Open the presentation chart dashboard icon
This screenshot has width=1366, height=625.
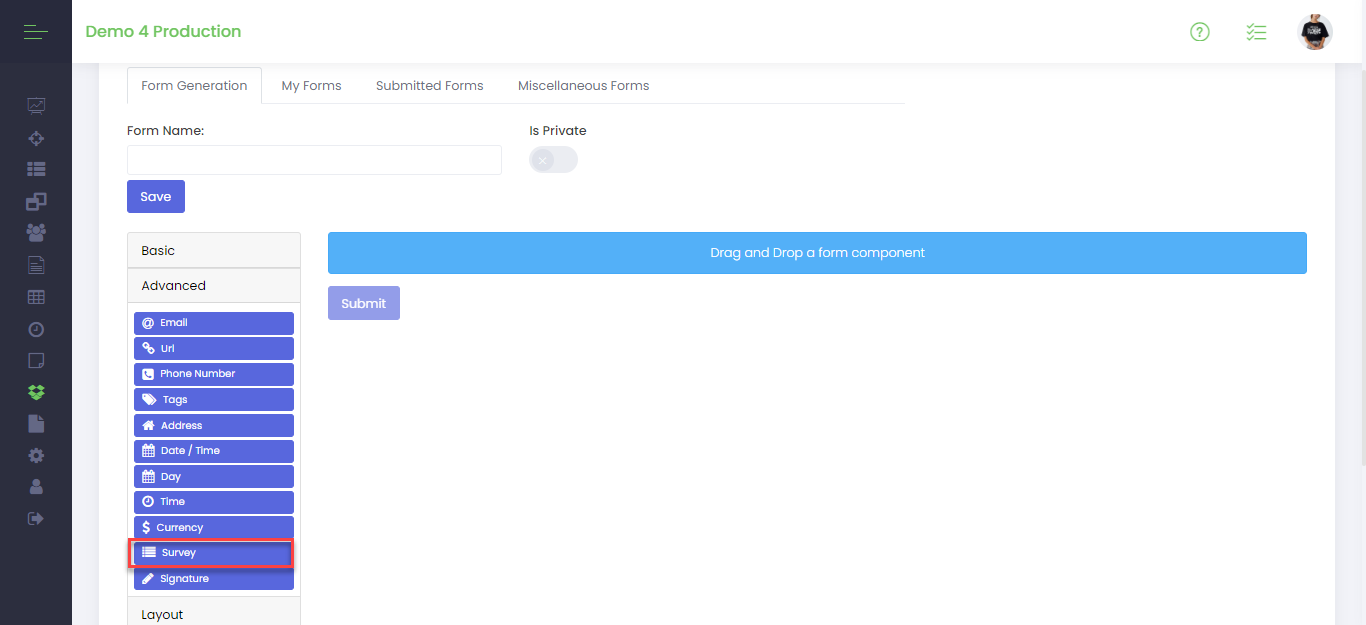(x=36, y=106)
